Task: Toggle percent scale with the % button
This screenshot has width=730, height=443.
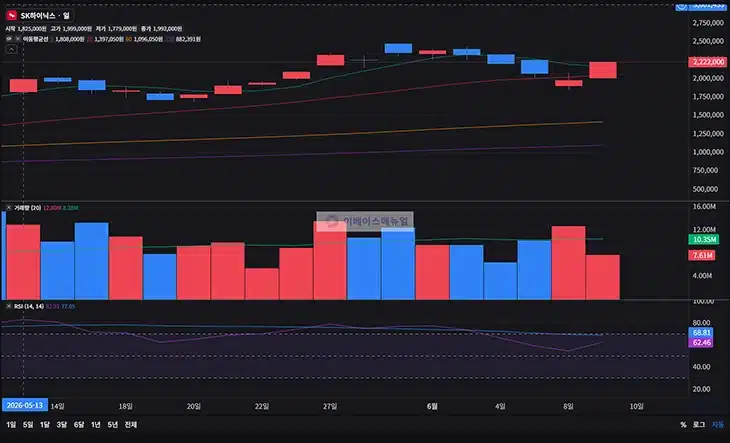Action: click(x=683, y=425)
